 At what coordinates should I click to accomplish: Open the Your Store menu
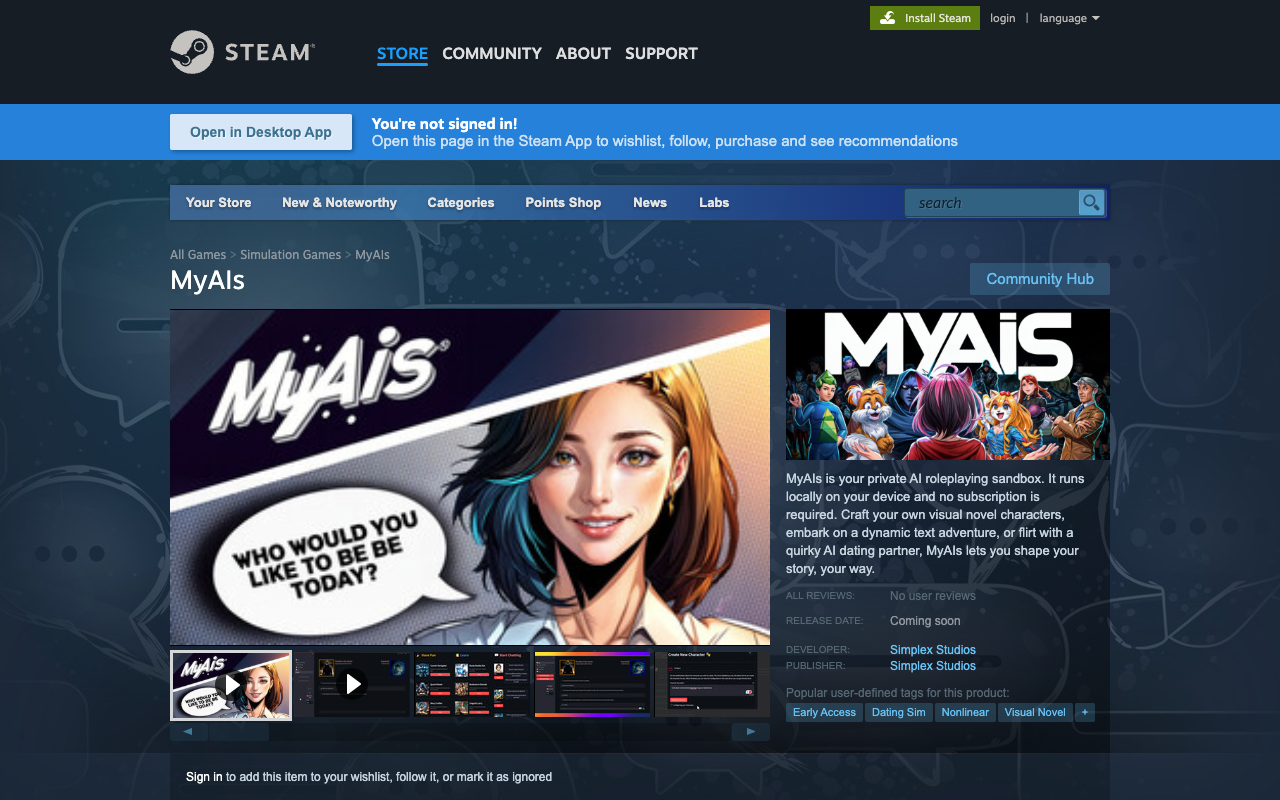coord(218,202)
